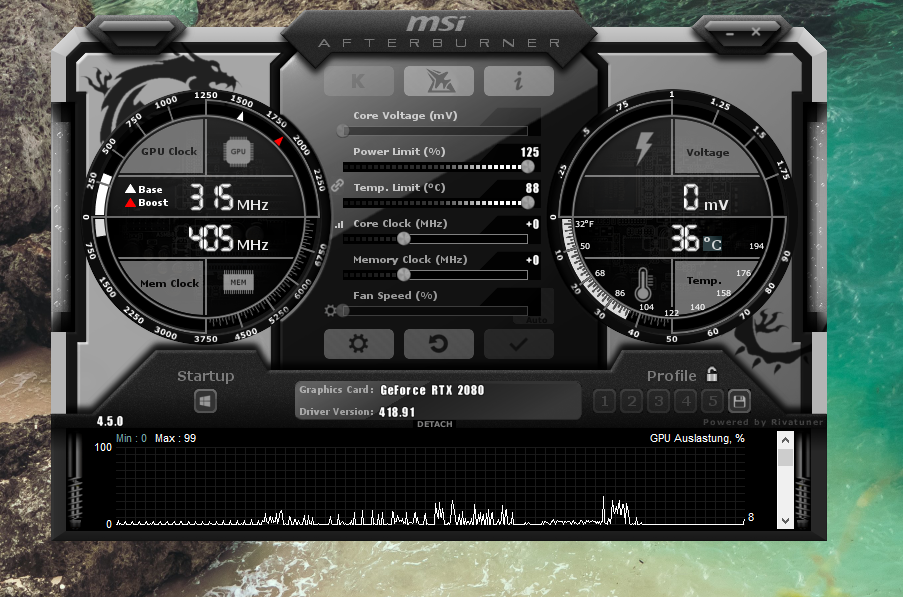
Task: Click the DETACH monitor label
Action: pos(435,424)
